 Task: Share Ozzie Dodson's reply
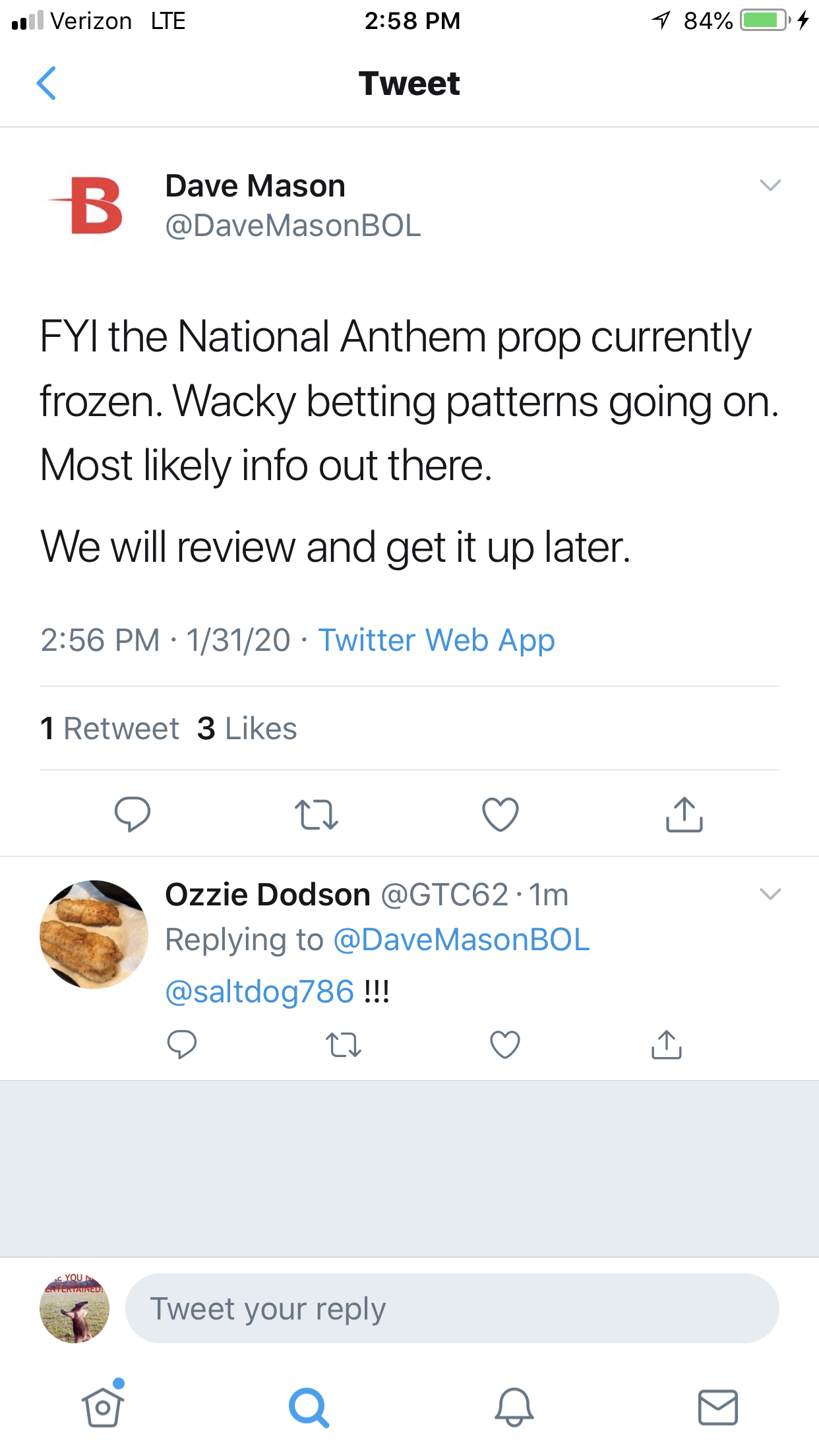(x=667, y=1045)
